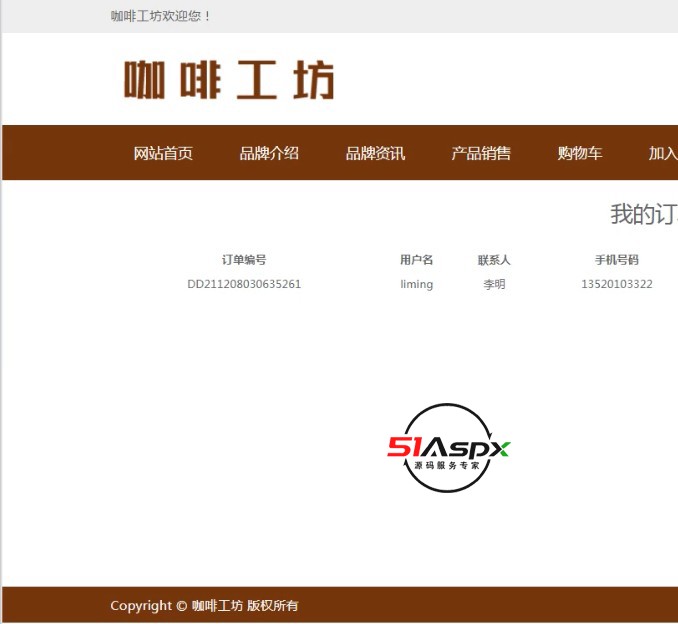Screen dimensions: 678x624
Task: Click the username liming cell
Action: point(416,284)
